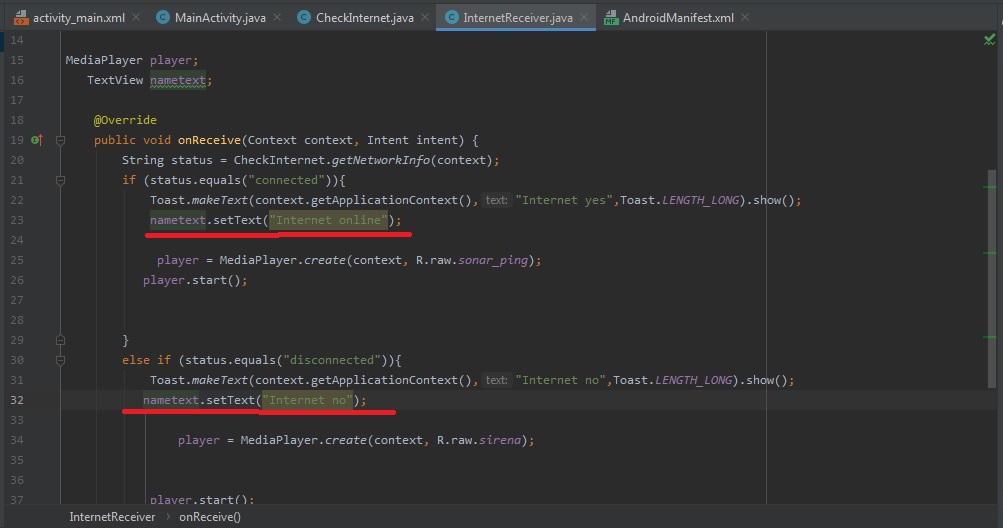Image resolution: width=1003 pixels, height=528 pixels.
Task: Click the String status declaration
Action: click(167, 160)
